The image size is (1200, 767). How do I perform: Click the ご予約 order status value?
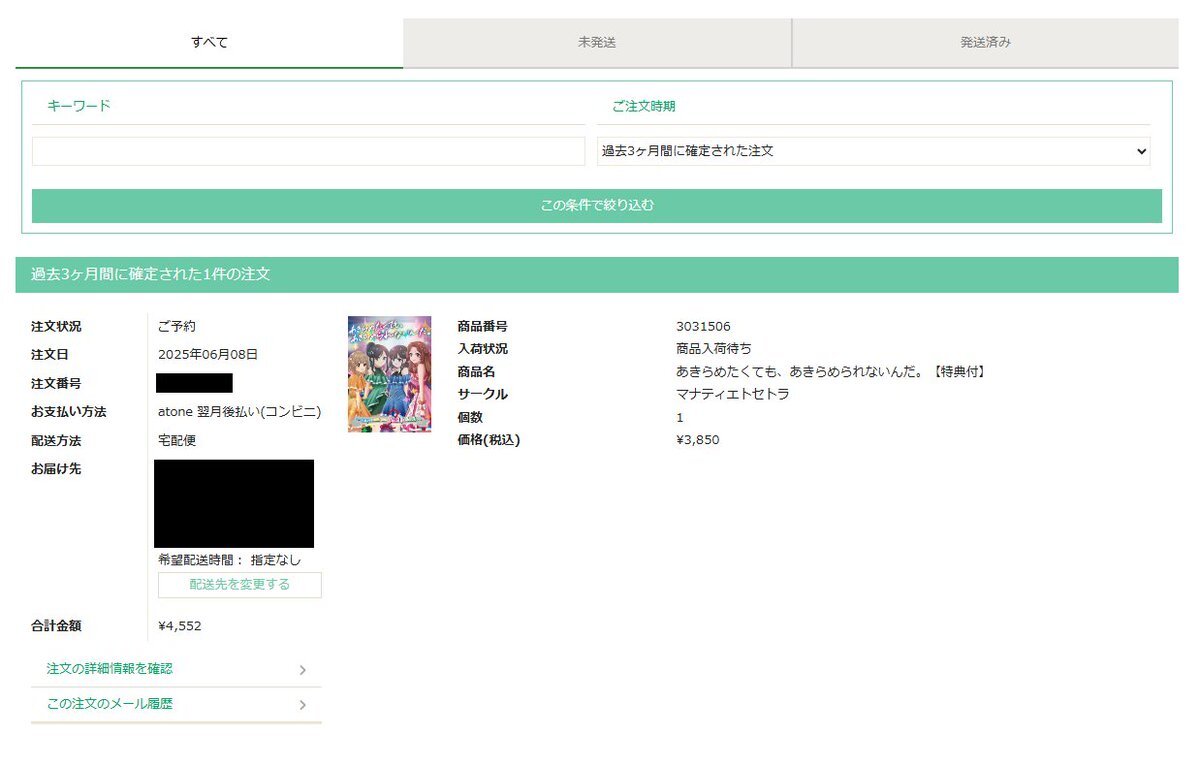click(x=177, y=327)
